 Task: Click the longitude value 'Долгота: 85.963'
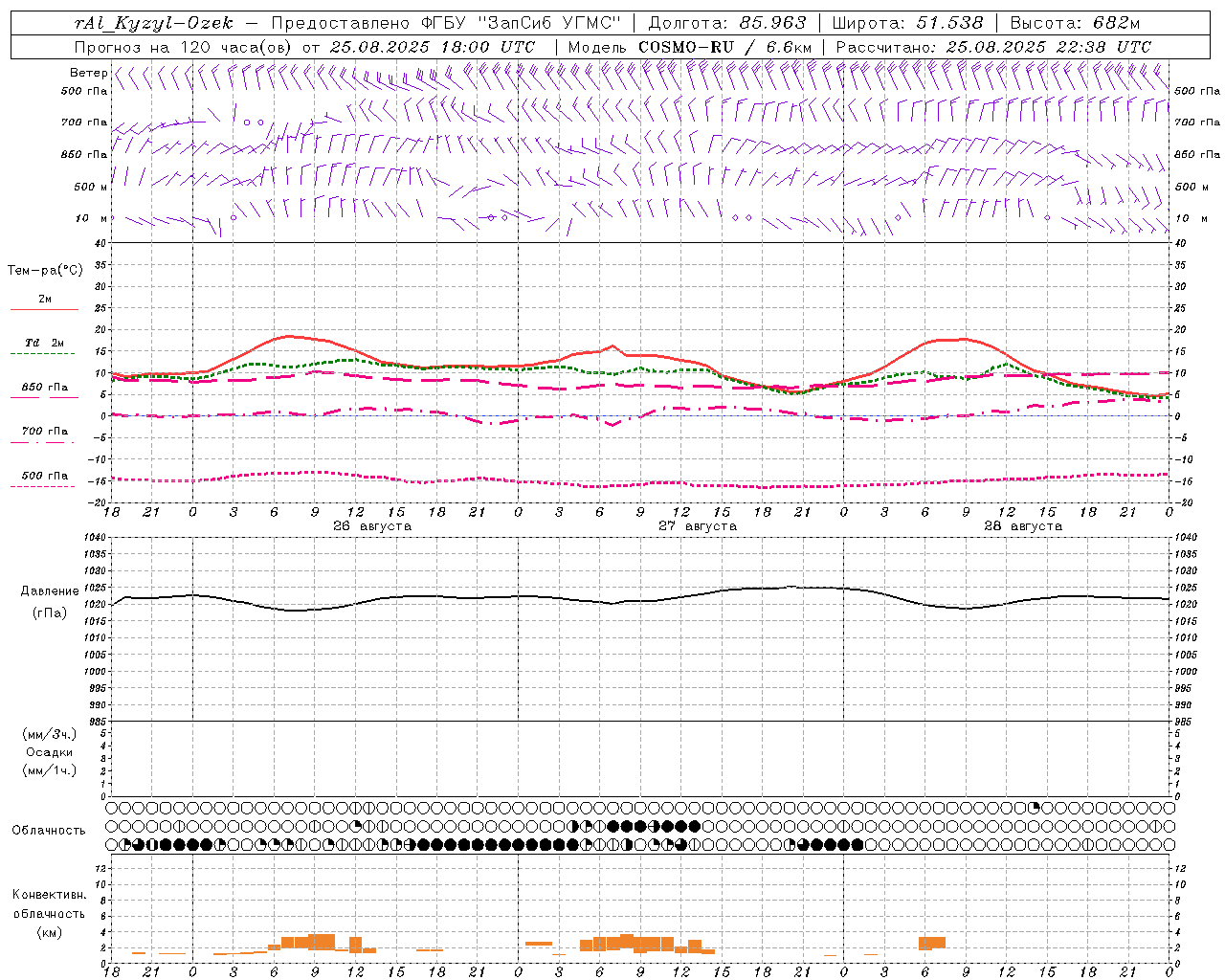click(x=727, y=24)
